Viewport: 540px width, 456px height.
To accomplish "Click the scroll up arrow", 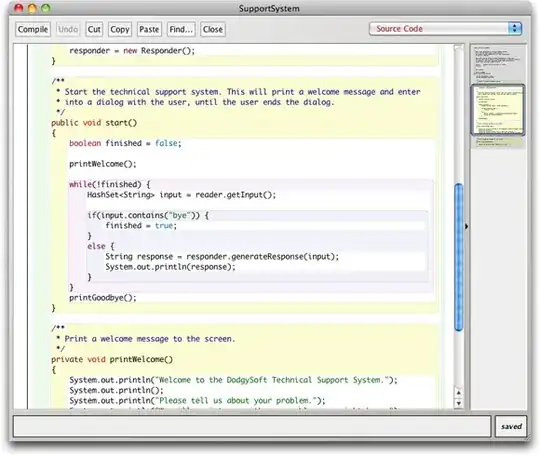I will [458, 393].
